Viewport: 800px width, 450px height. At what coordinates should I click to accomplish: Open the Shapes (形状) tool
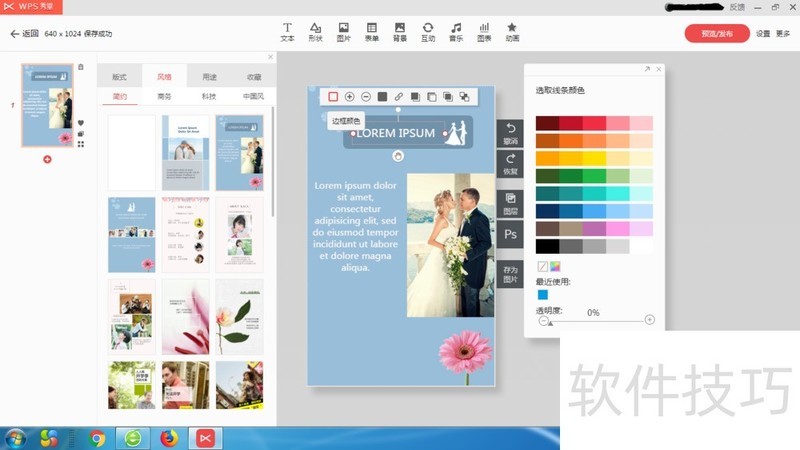(315, 32)
